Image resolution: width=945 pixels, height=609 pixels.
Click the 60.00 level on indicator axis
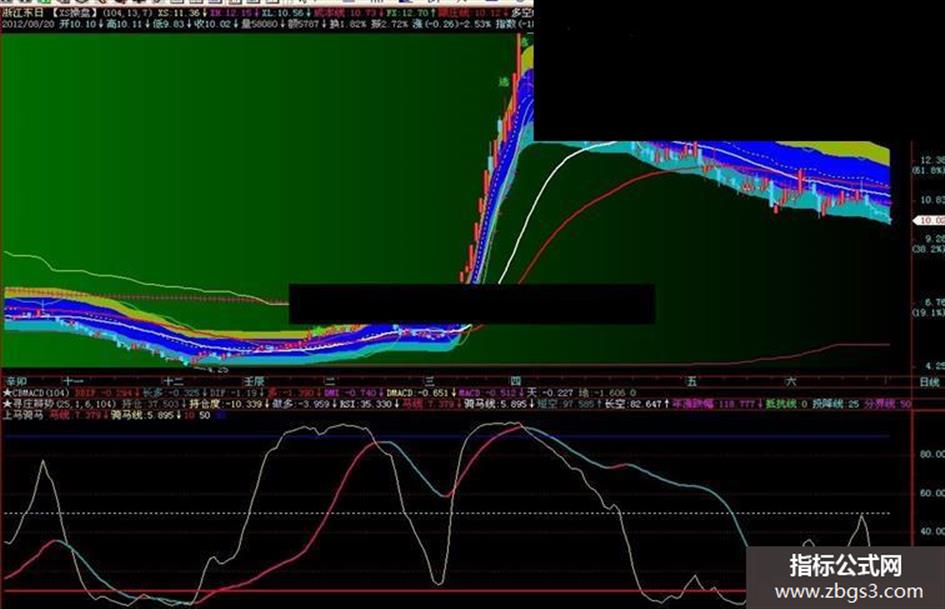(932, 493)
